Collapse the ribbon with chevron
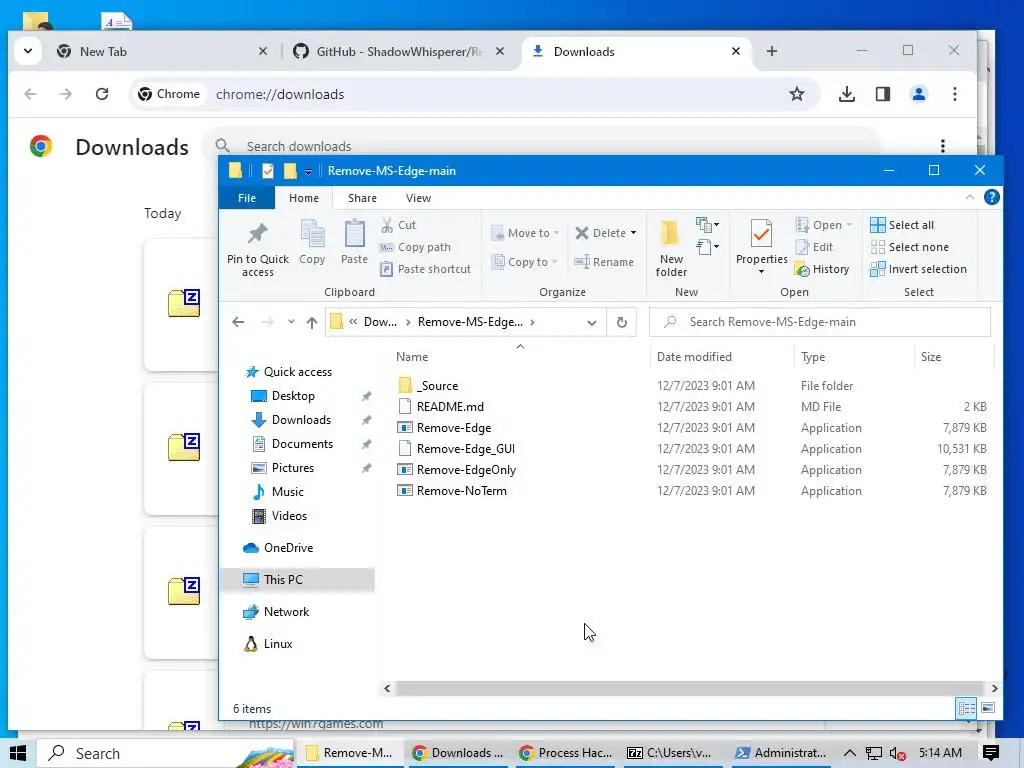The width and height of the screenshot is (1024, 768). pyautogui.click(x=970, y=197)
